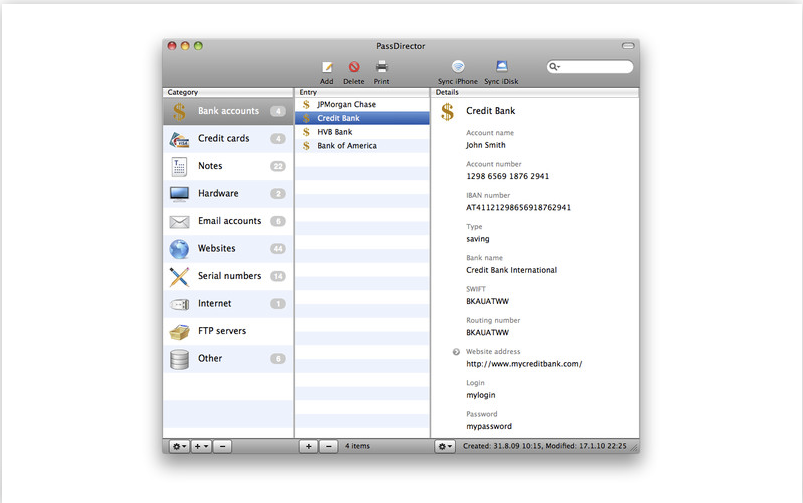Click the Website address arrow icon
The height and width of the screenshot is (503, 803).
[456, 352]
